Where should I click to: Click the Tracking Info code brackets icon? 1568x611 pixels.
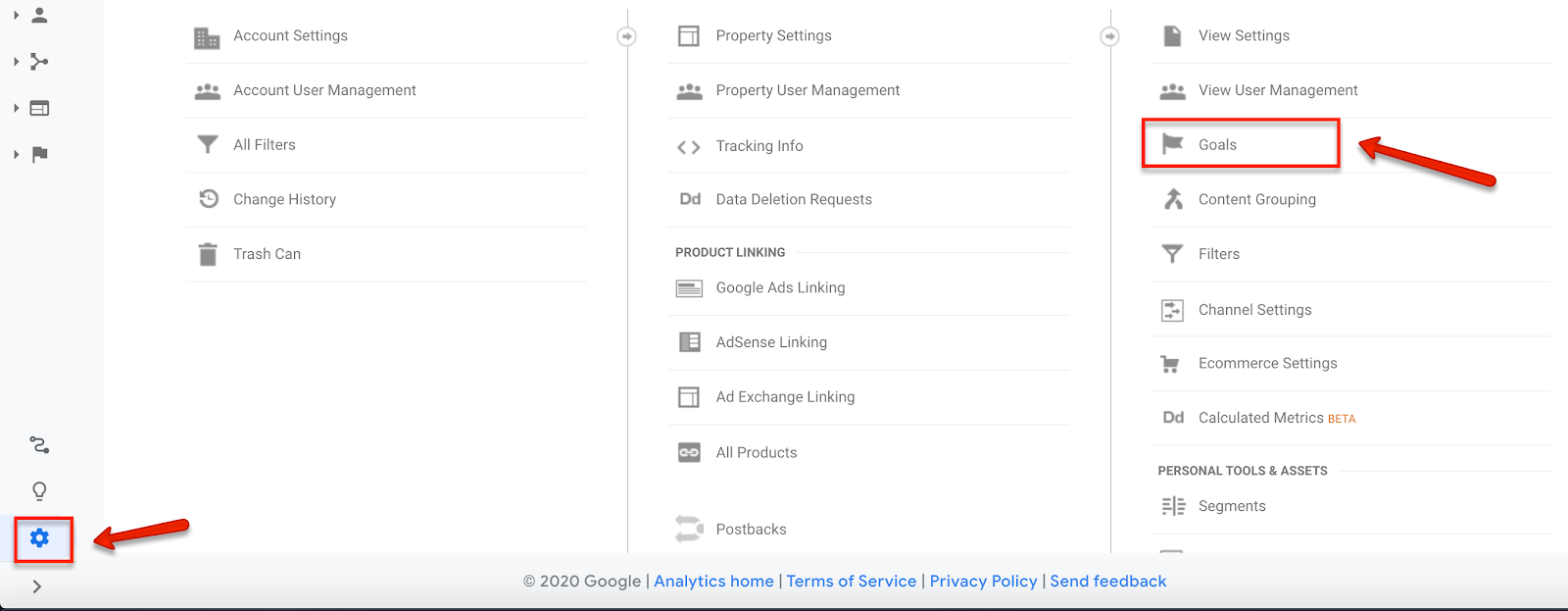(x=689, y=147)
